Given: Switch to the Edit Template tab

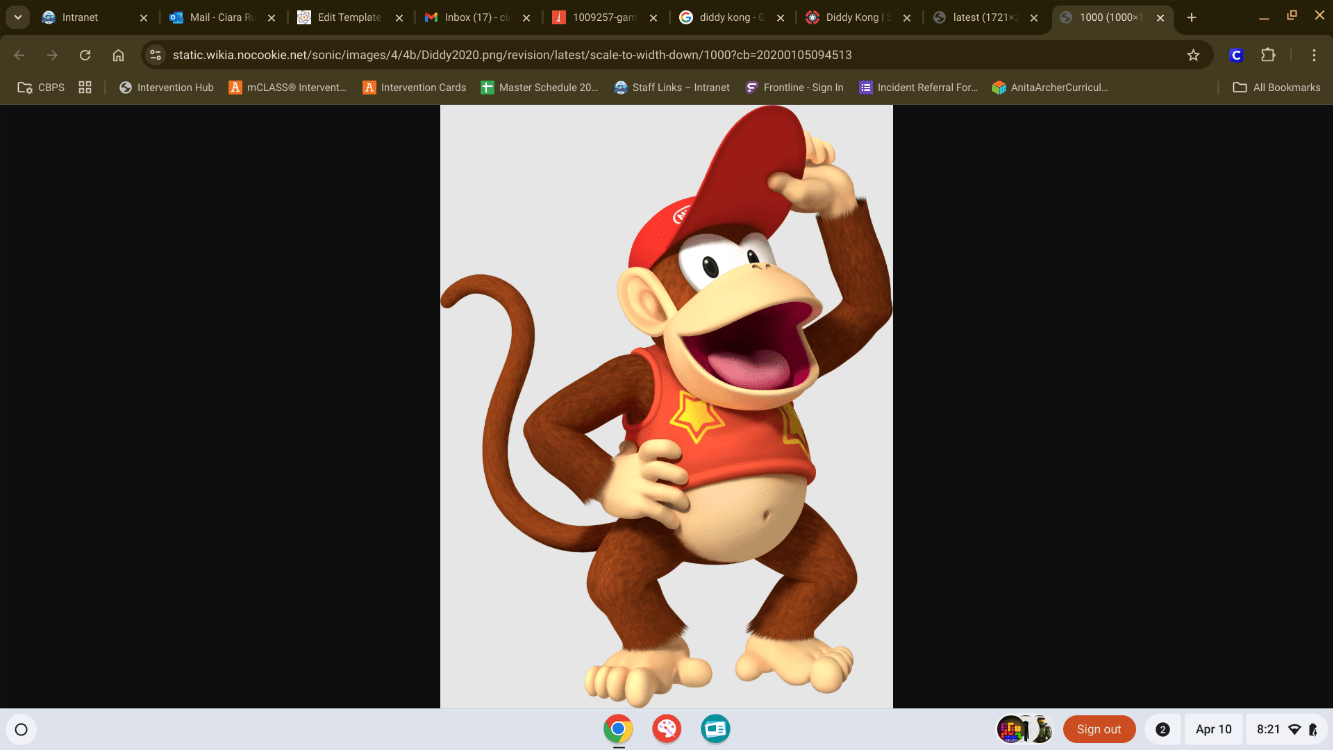Looking at the screenshot, I should click(350, 17).
